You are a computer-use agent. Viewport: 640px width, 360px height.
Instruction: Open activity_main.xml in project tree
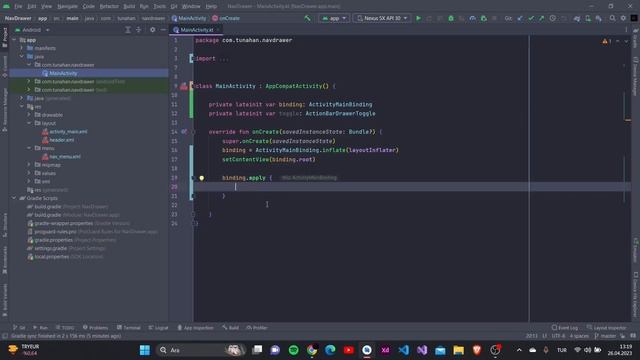(x=64, y=131)
